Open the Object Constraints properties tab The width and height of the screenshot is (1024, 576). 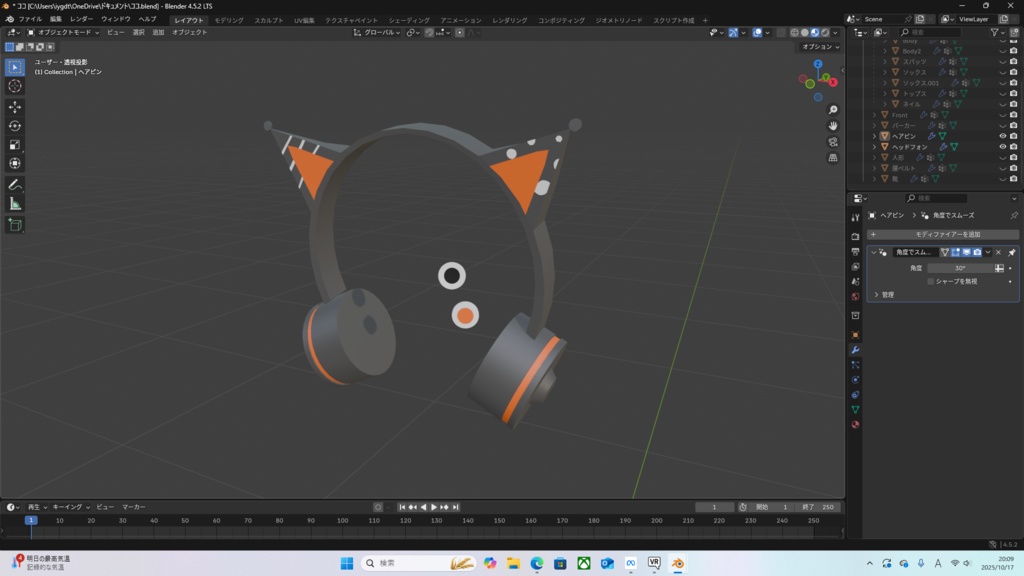tap(856, 395)
